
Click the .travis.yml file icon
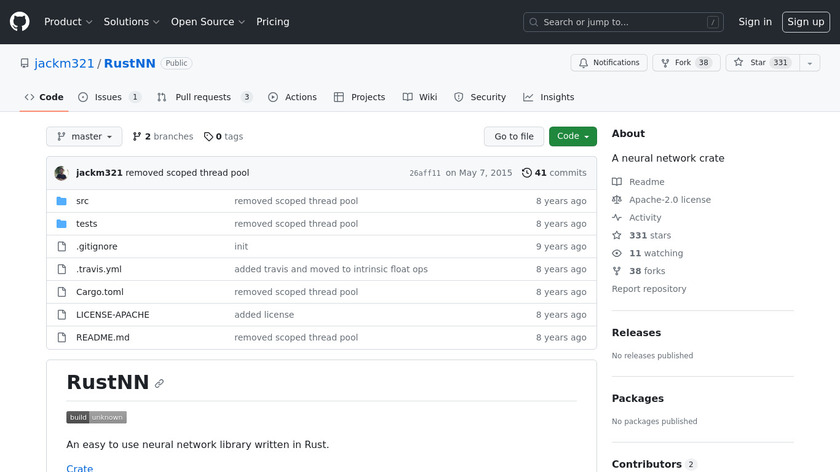click(62, 269)
